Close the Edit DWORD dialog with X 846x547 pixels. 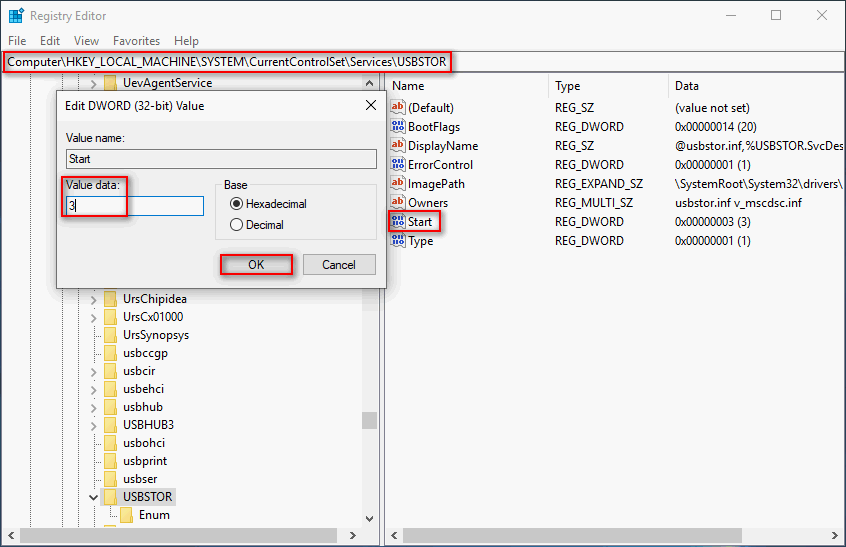coord(371,105)
